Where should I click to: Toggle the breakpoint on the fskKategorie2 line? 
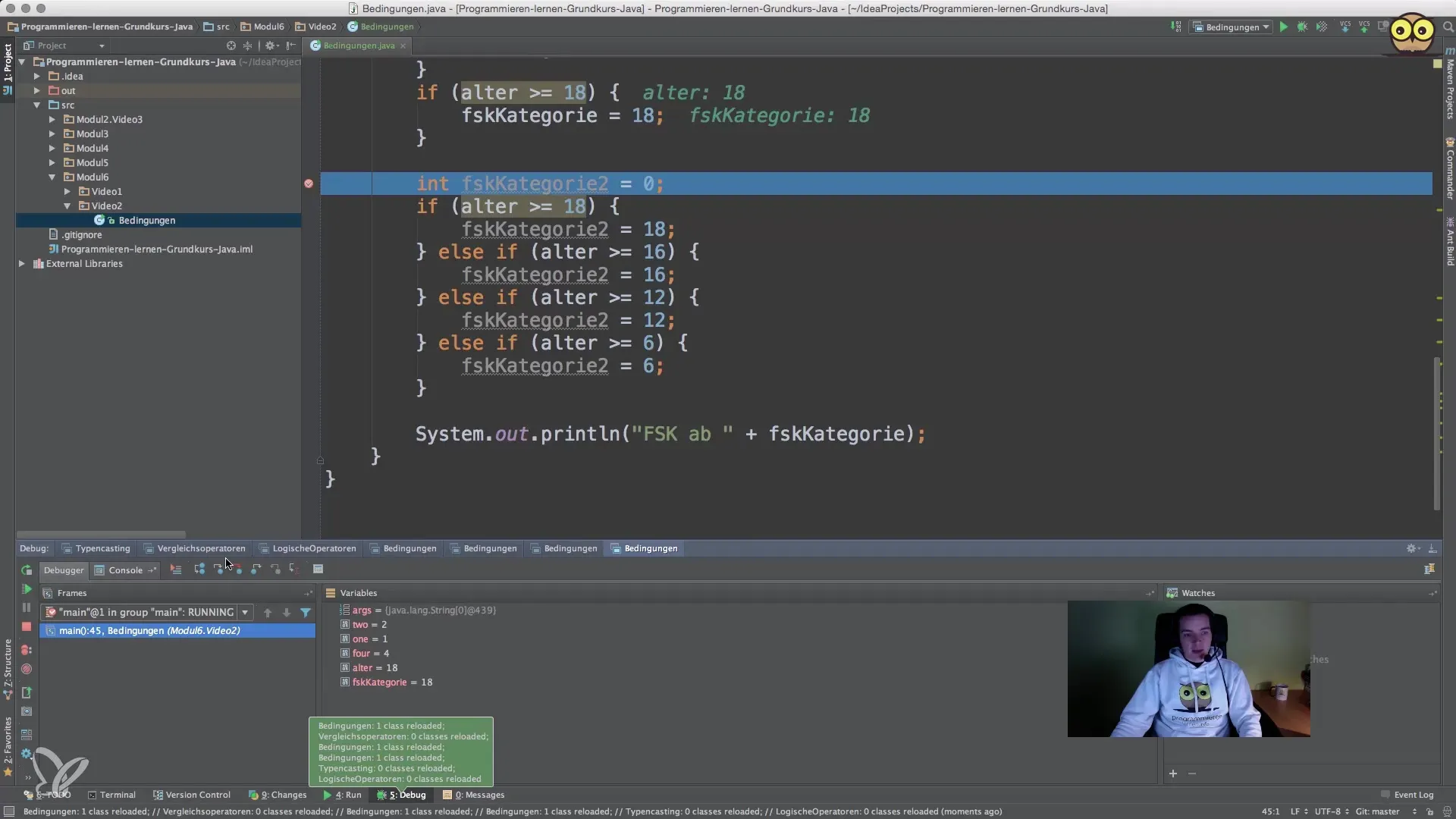tap(309, 184)
